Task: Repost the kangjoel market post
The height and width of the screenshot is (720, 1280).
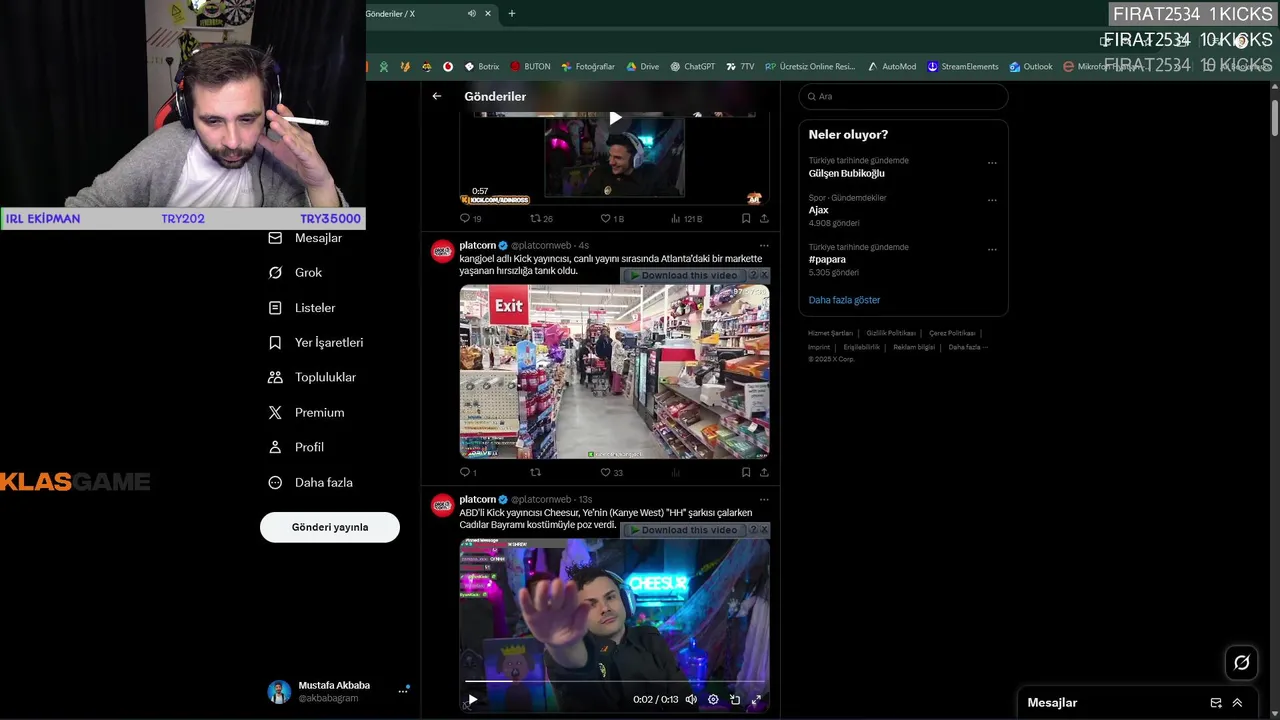Action: (535, 472)
